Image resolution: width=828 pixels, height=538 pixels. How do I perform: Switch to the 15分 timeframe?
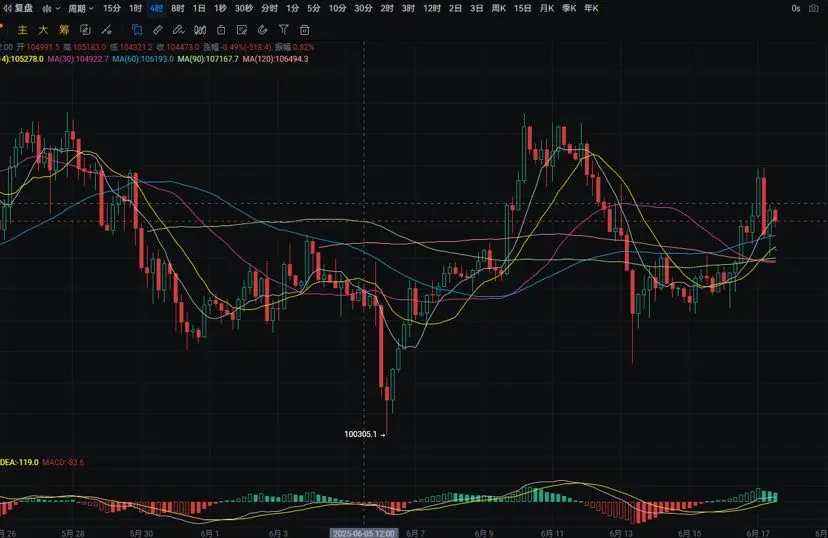coord(111,8)
